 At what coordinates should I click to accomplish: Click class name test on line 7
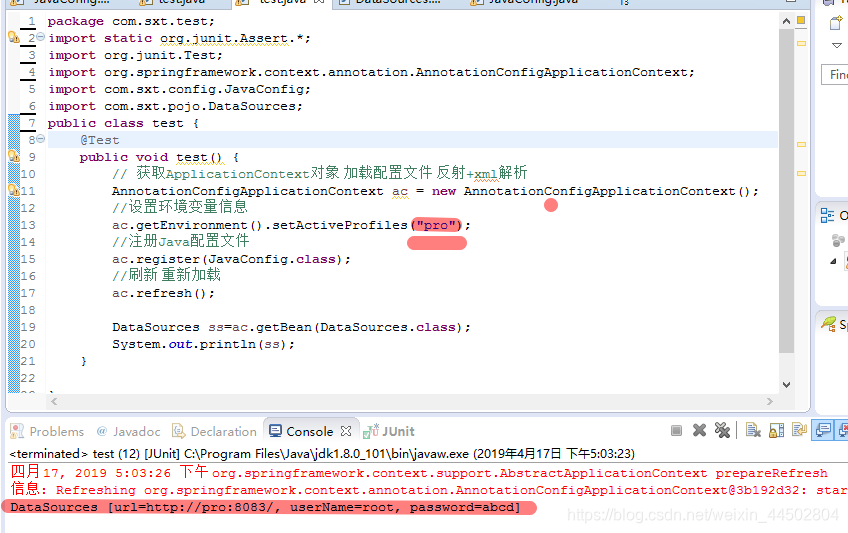[x=168, y=123]
